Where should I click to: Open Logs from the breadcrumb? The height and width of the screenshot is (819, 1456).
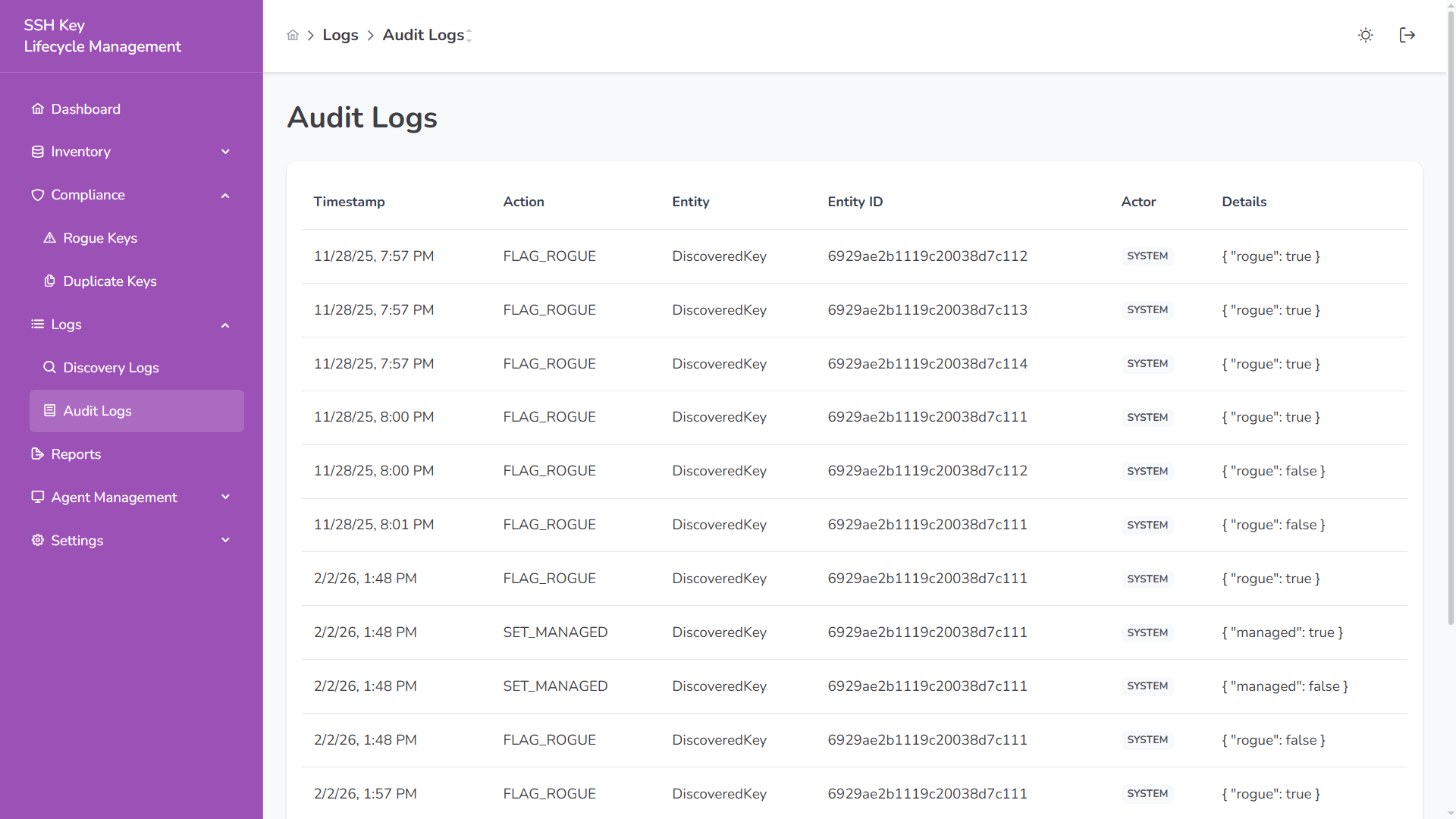[340, 35]
